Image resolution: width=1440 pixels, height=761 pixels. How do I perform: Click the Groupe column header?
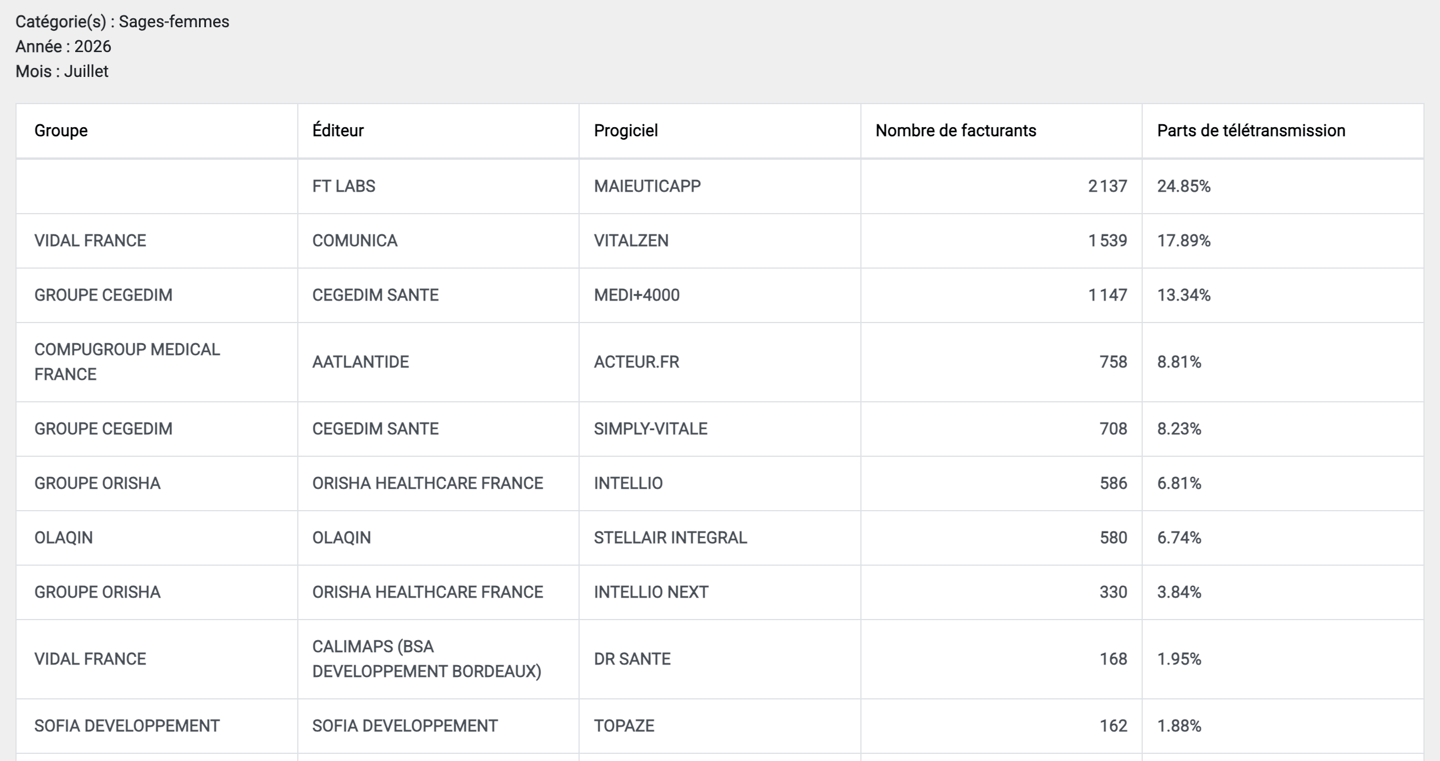157,131
